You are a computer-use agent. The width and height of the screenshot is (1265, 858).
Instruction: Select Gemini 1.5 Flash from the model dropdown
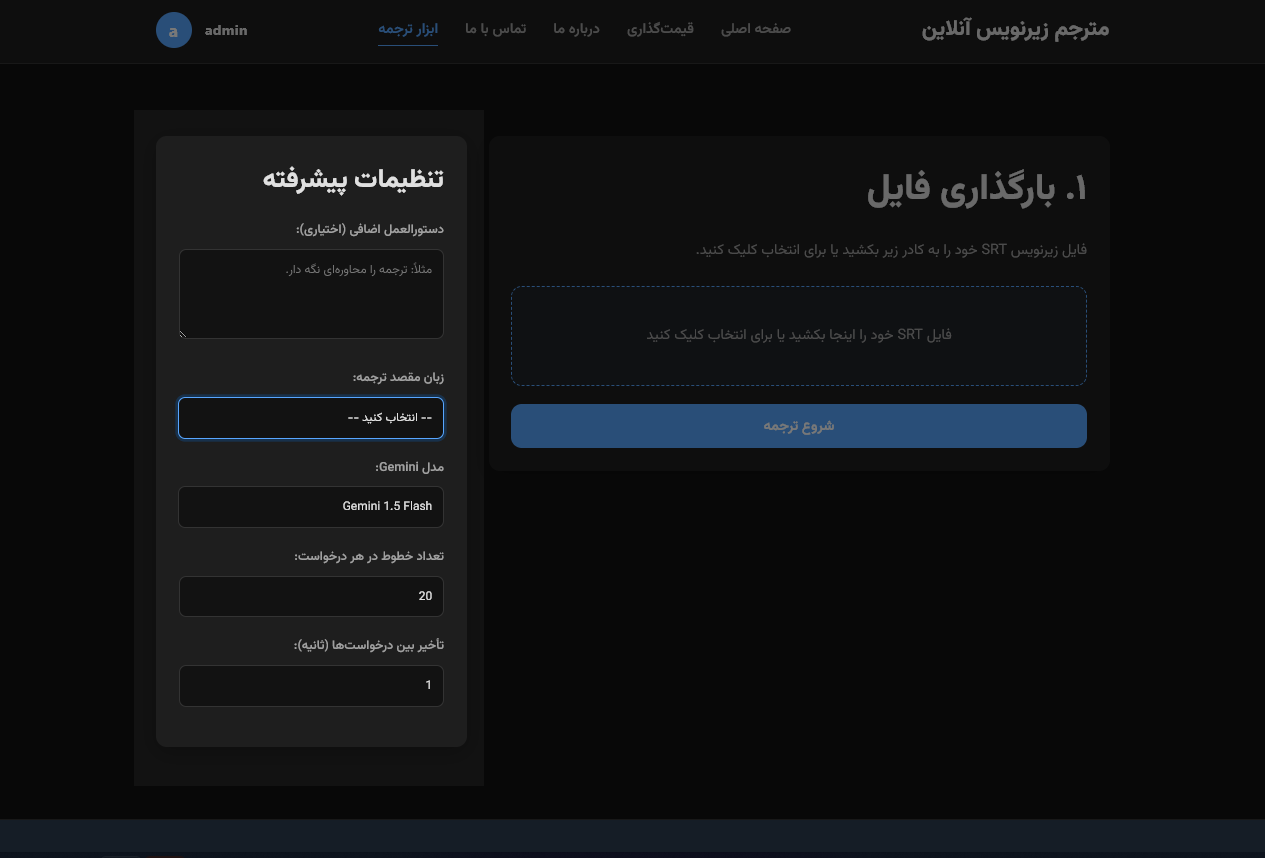pos(311,507)
